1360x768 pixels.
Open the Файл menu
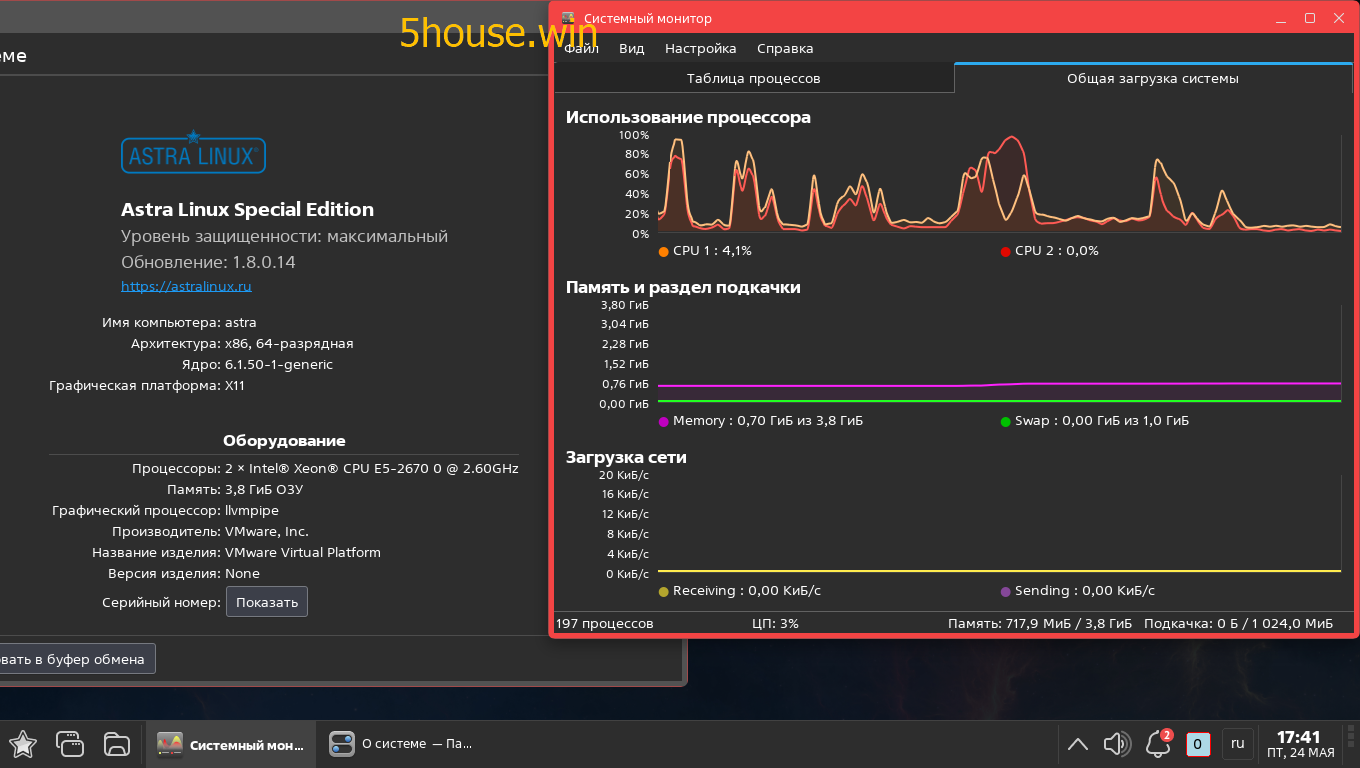click(581, 48)
